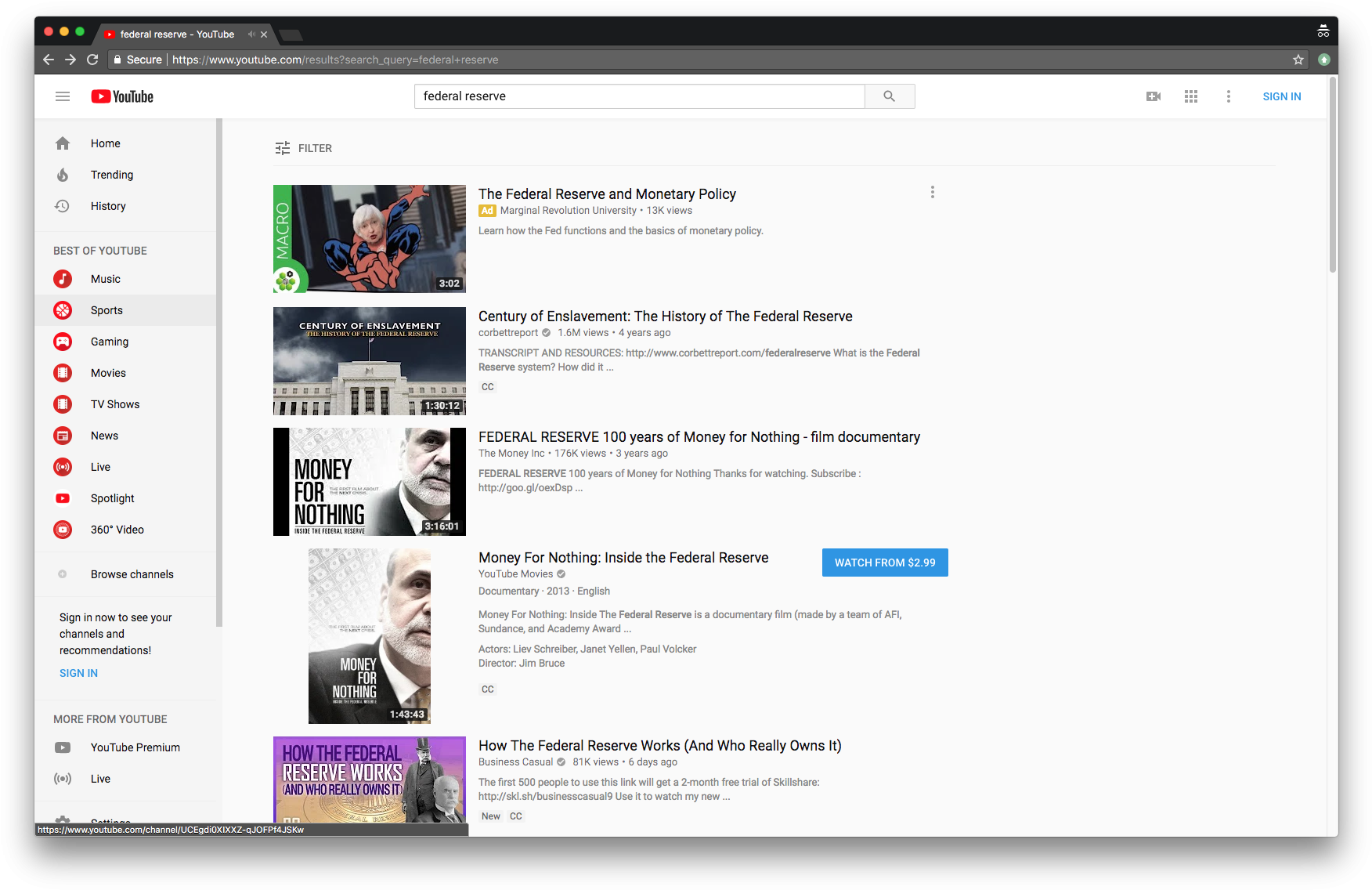Click the News sidebar icon
The width and height of the screenshot is (1372, 890).
click(x=63, y=436)
